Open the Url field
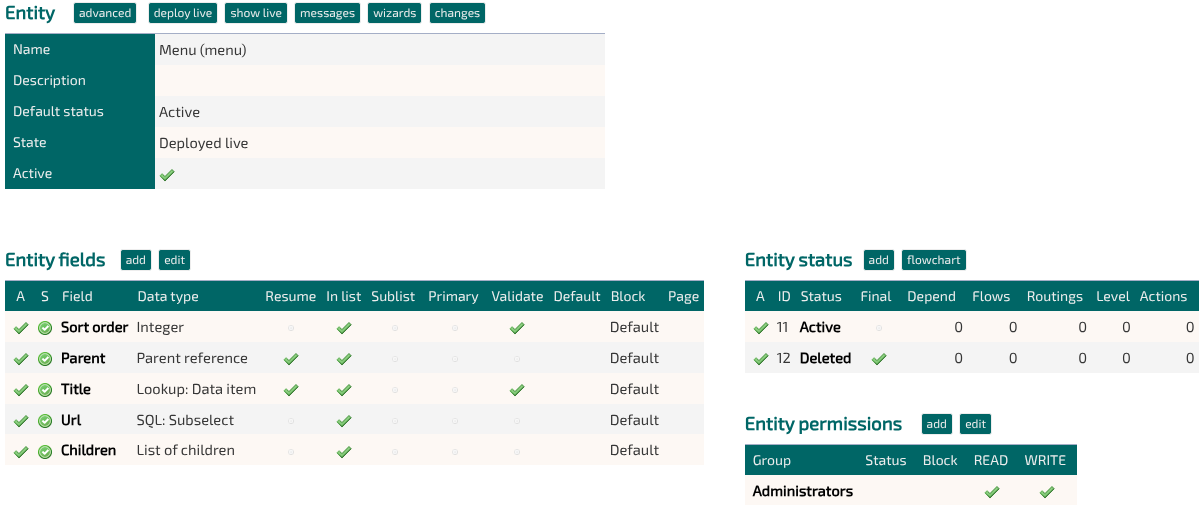 [x=71, y=420]
